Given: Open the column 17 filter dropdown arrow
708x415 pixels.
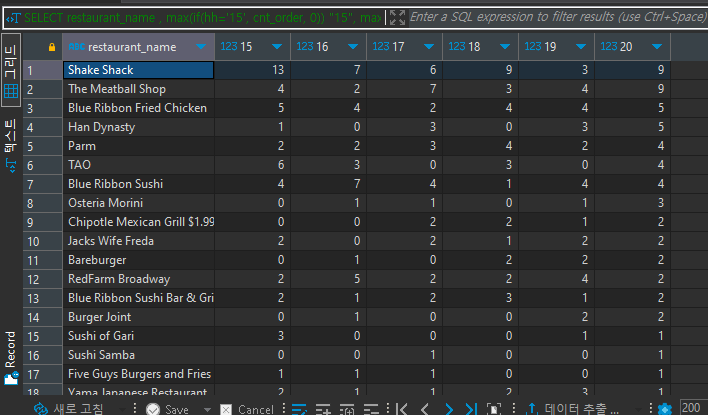Looking at the screenshot, I should [429, 47].
